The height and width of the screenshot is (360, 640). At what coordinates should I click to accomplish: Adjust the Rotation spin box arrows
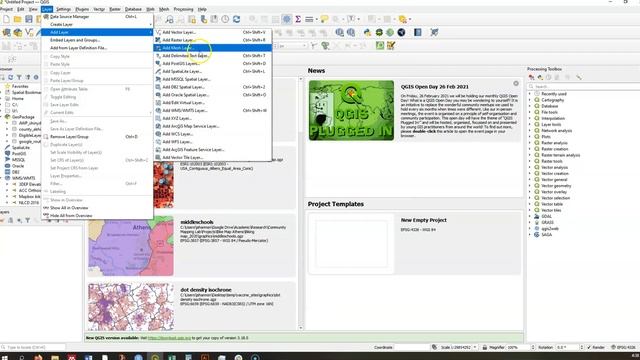point(582,347)
